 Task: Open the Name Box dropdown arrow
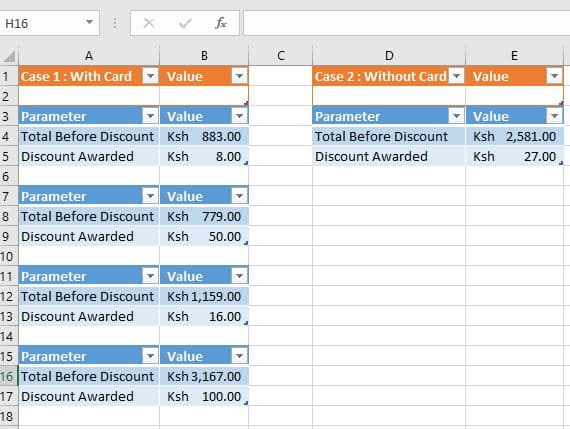[89, 23]
